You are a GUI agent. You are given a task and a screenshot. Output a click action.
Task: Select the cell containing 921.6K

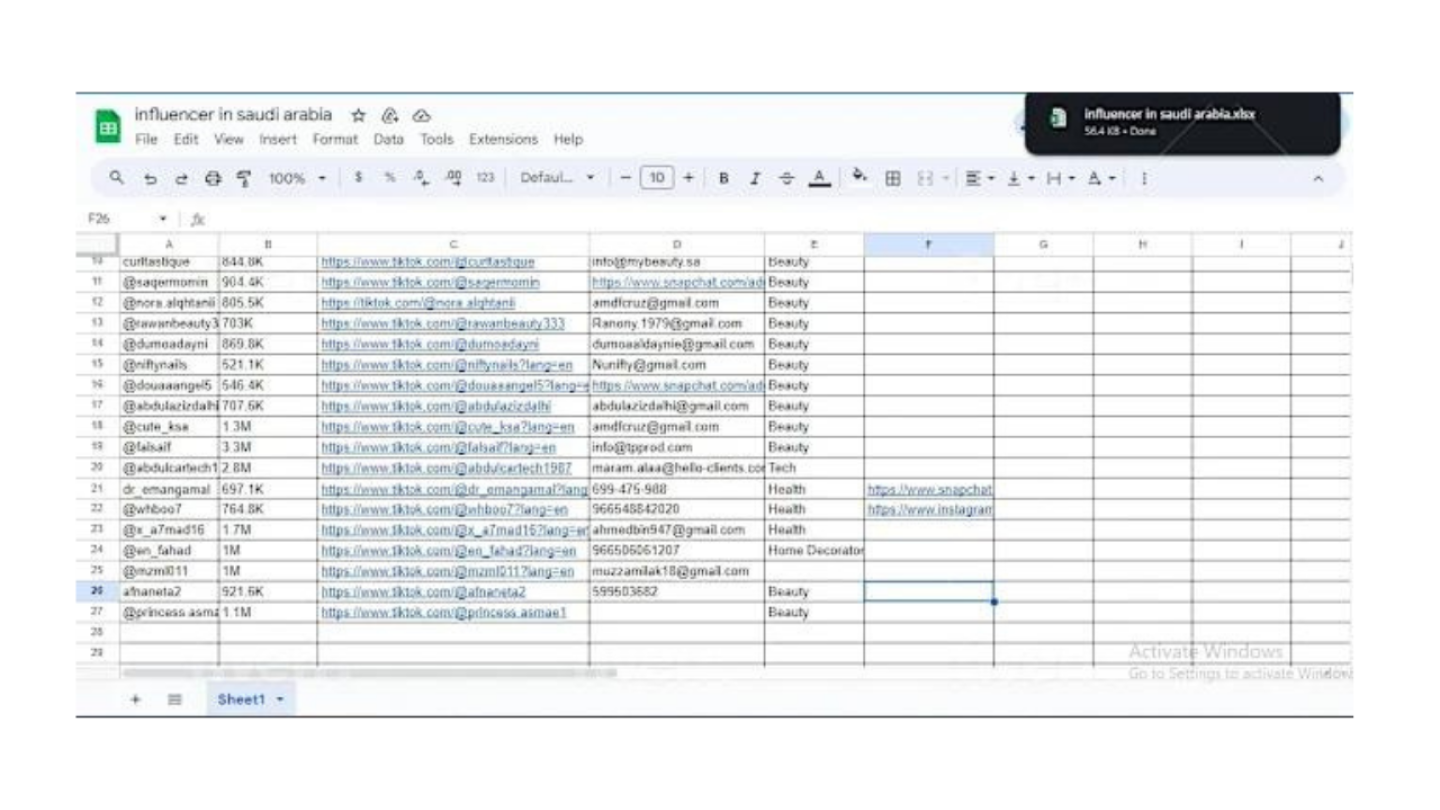pyautogui.click(x=268, y=591)
